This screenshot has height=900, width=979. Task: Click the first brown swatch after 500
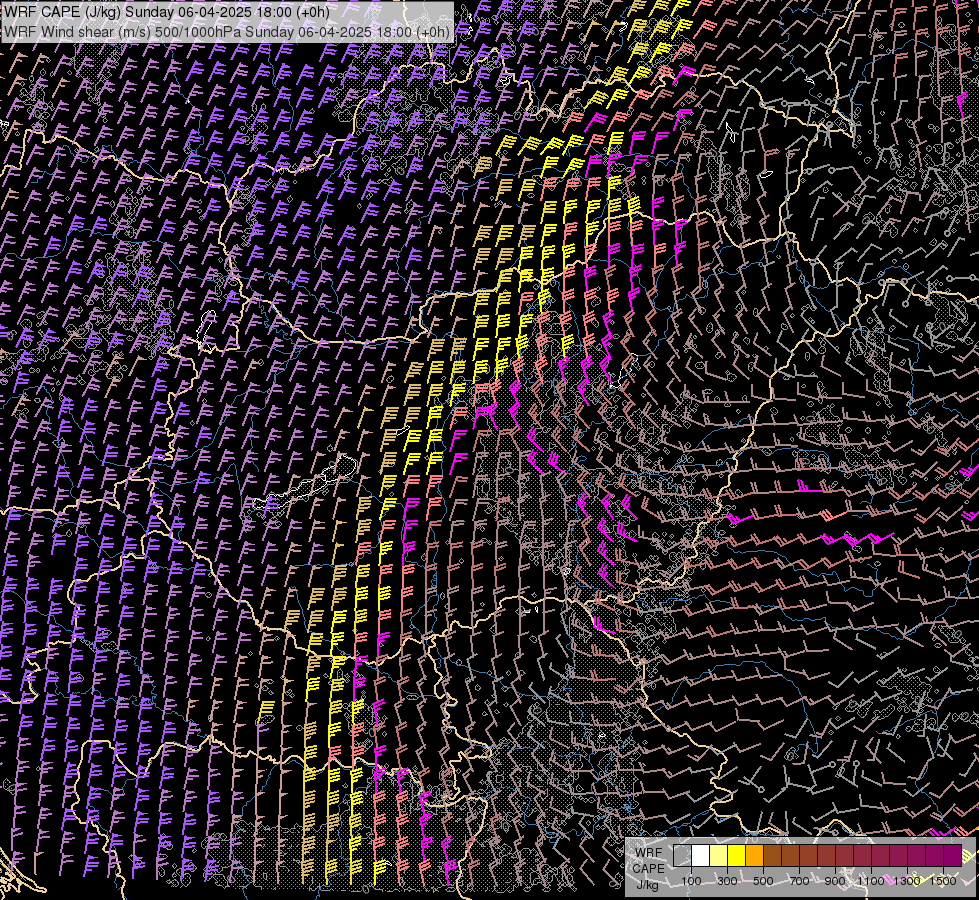point(772,856)
